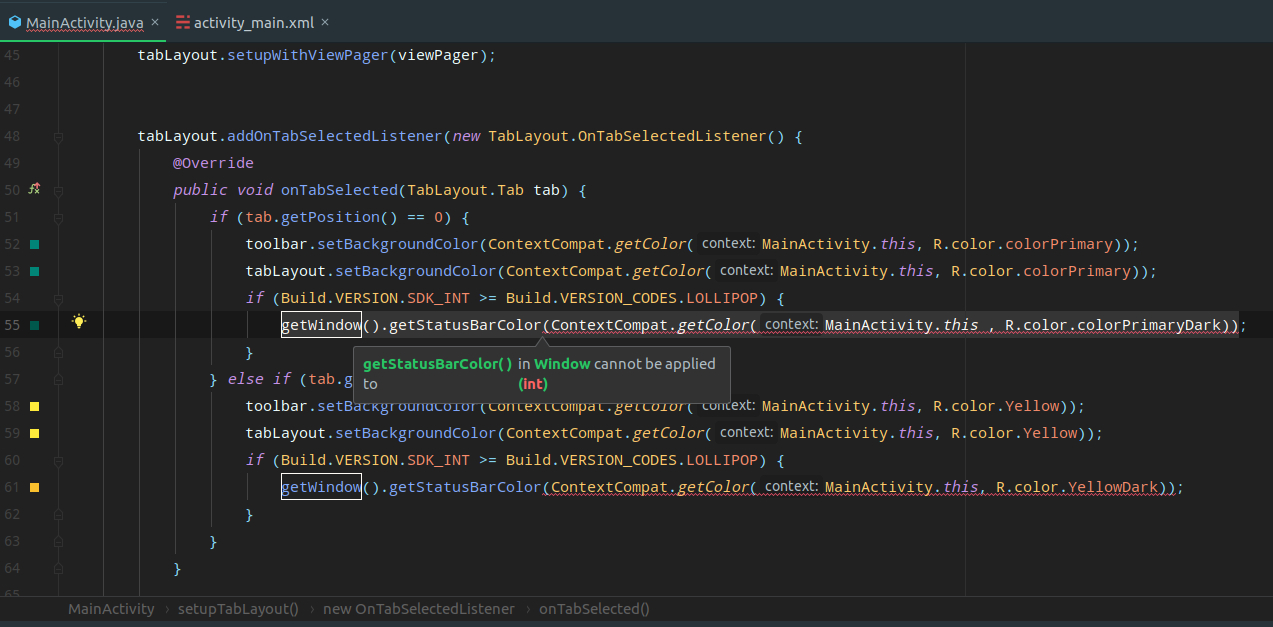Click LOLLIPOP on line 54
The image size is (1273, 627).
coord(722,298)
